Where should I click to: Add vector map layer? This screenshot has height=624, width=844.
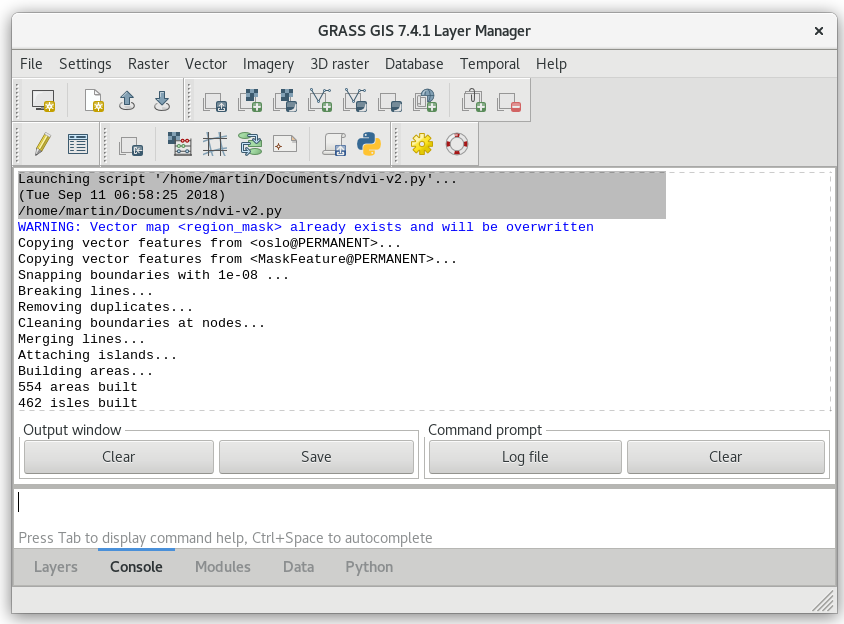pyautogui.click(x=320, y=101)
